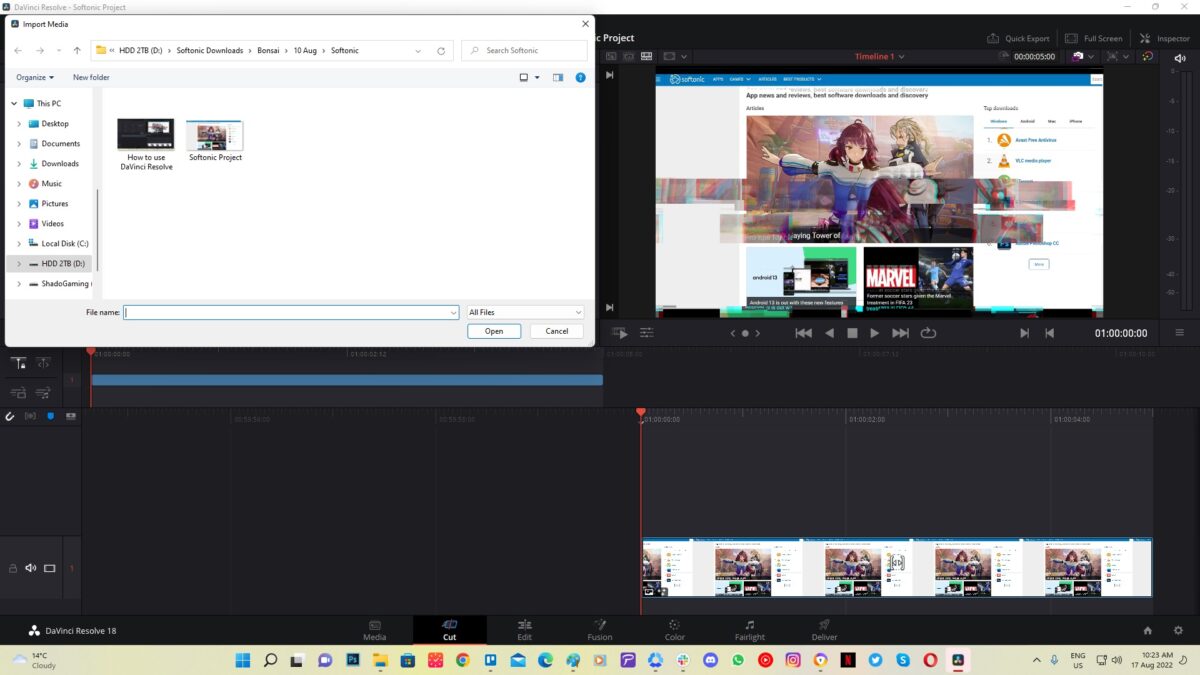Select the How to use DaVinci Resolve file

(x=146, y=145)
